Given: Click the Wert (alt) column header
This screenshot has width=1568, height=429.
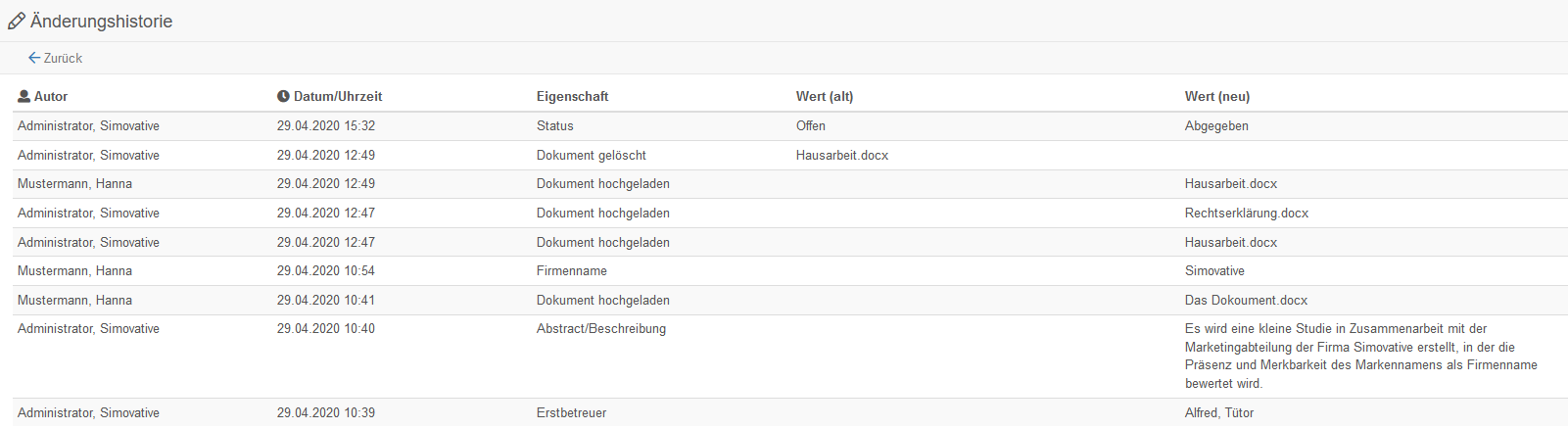Looking at the screenshot, I should 825,96.
